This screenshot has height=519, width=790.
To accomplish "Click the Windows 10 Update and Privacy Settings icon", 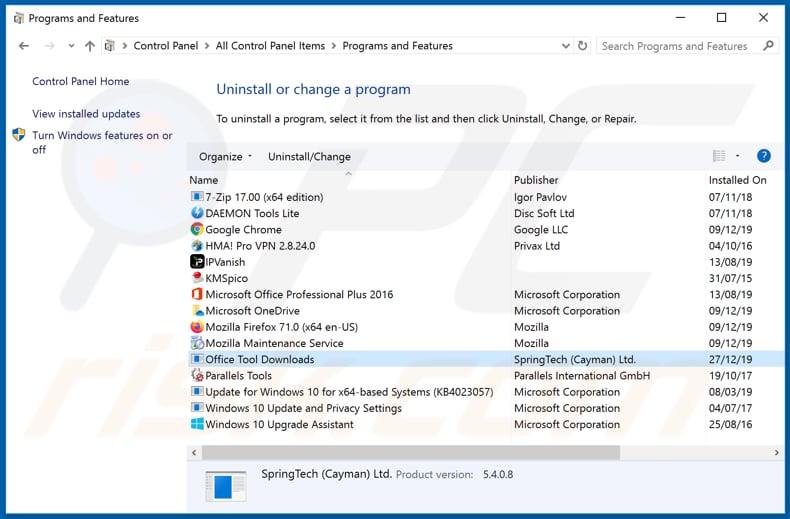I will (197, 408).
